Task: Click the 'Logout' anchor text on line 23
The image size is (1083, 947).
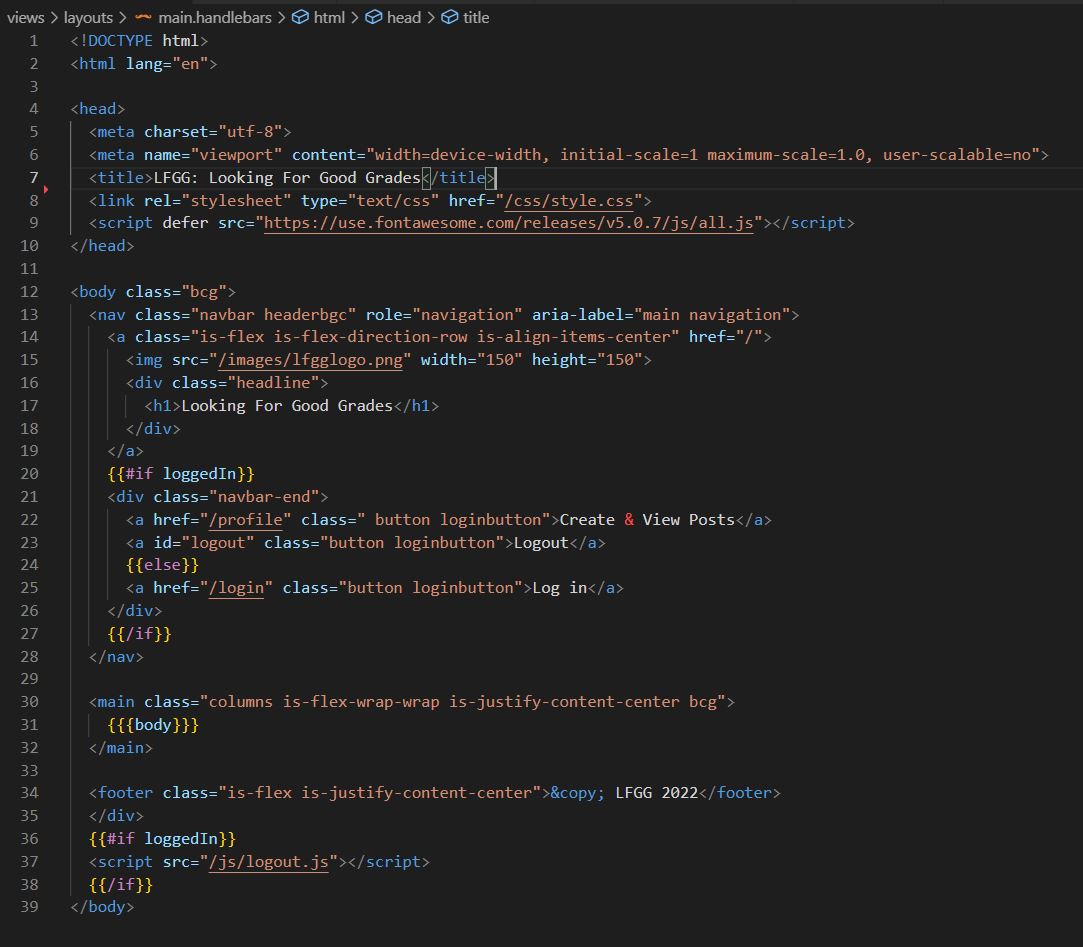Action: coord(541,543)
